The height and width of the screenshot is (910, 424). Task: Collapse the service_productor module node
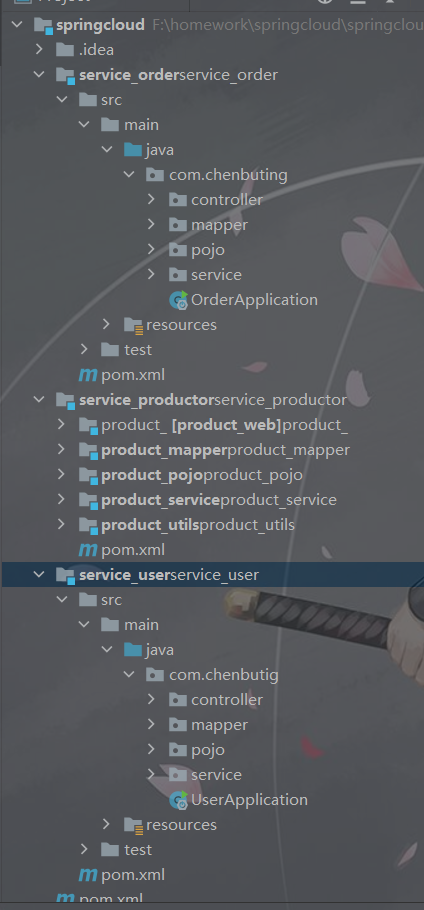pyautogui.click(x=39, y=400)
